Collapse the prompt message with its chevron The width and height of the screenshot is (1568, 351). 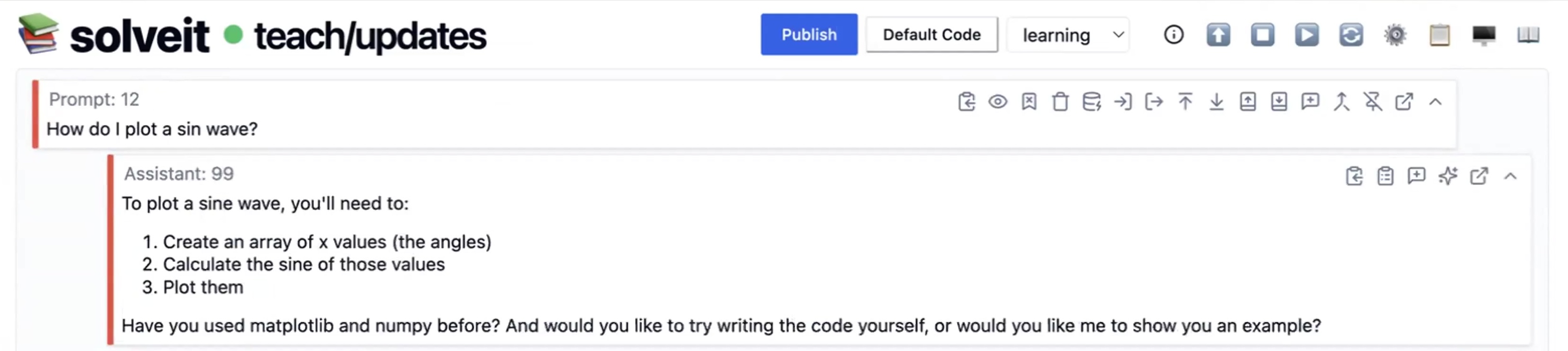pyautogui.click(x=1435, y=102)
